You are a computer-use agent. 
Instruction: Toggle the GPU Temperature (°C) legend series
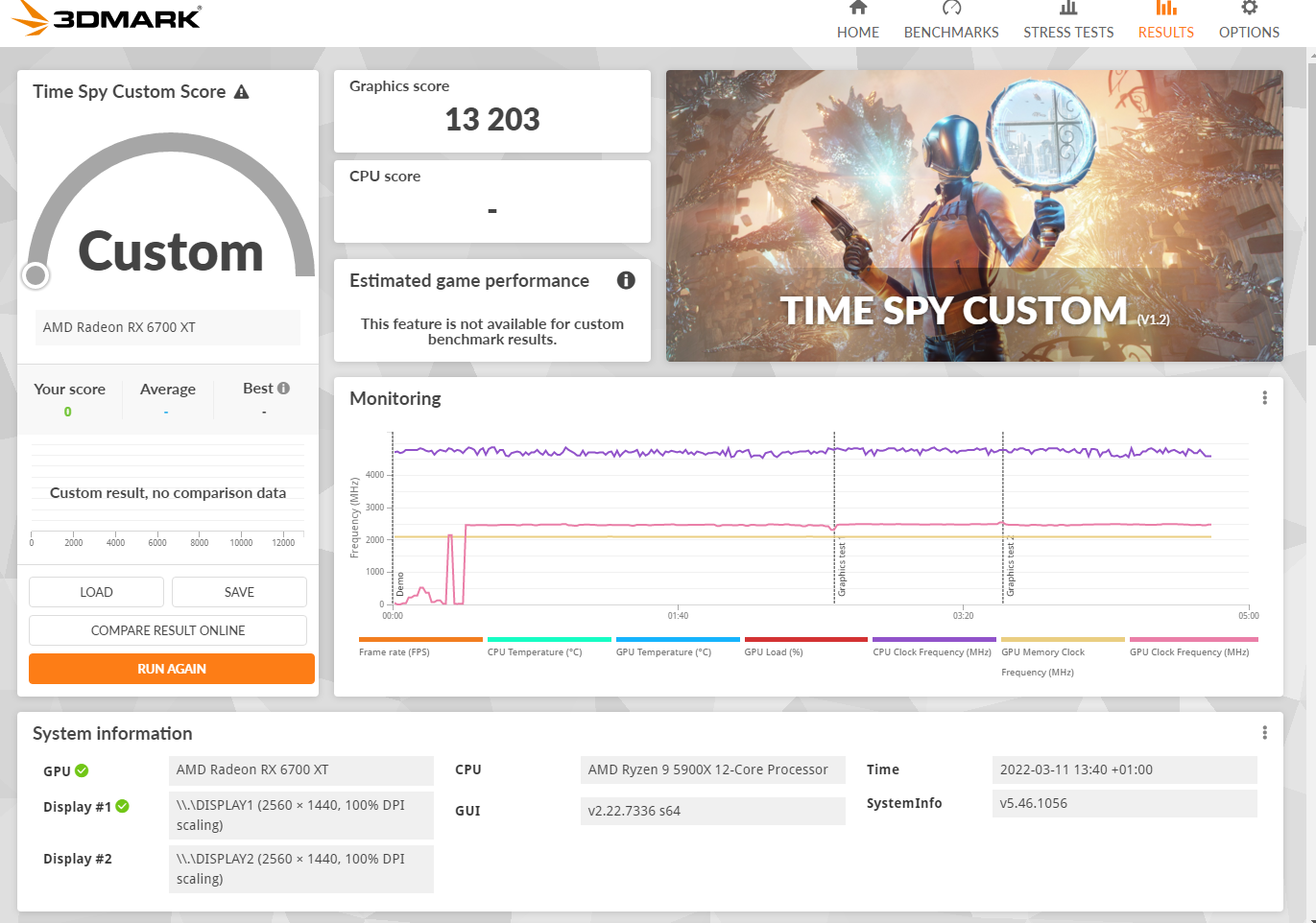[678, 647]
